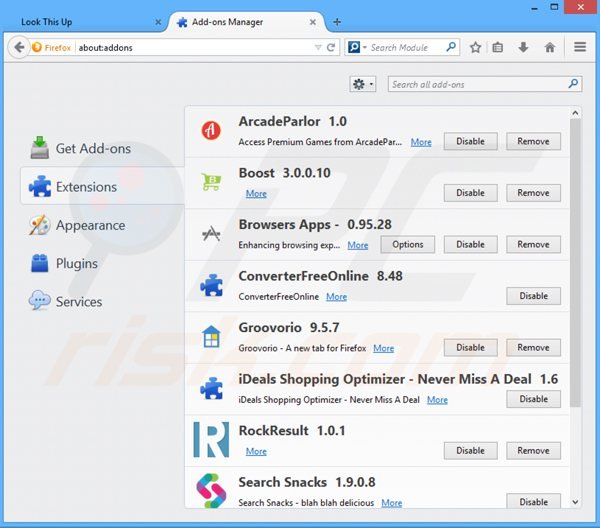600x528 pixels.
Task: Open a new tab with plus button
Action: coord(337,21)
